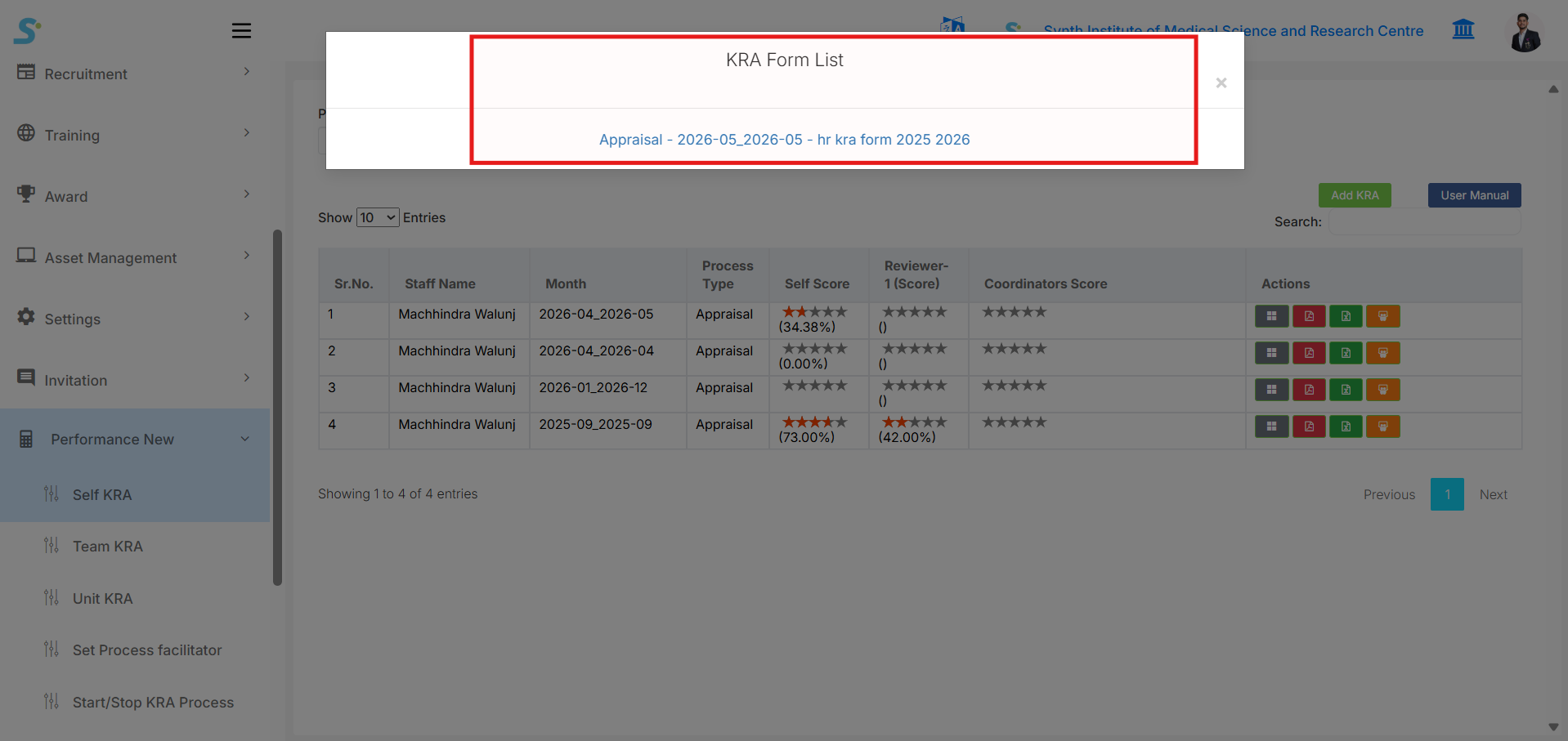Screen dimensions: 1568x741
Task: Expand the Asset Management chevron
Action: (x=247, y=256)
